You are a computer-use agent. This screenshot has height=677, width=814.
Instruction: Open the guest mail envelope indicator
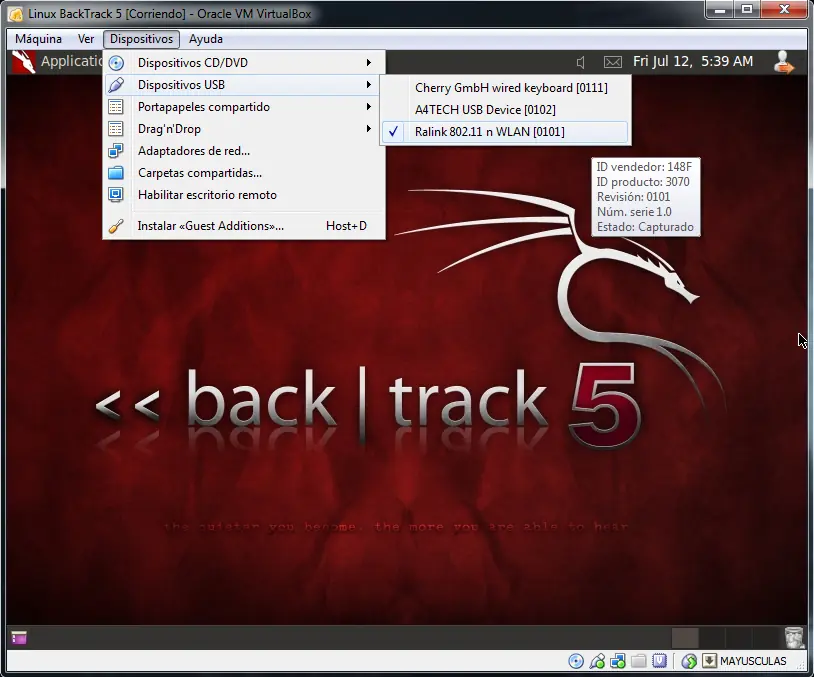click(613, 62)
